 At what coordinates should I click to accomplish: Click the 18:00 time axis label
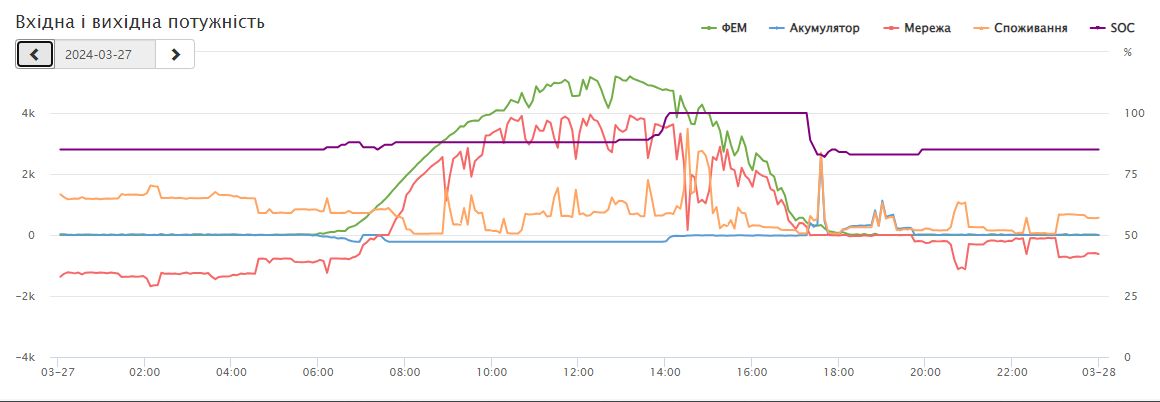point(838,372)
